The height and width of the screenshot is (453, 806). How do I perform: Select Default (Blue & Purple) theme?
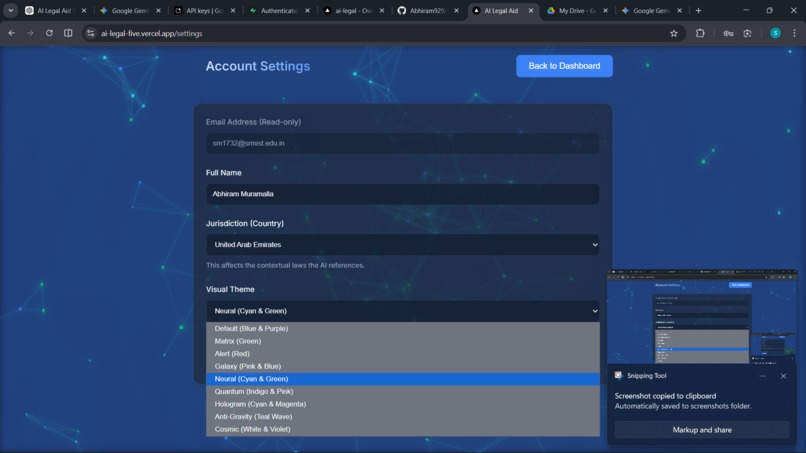pyautogui.click(x=402, y=329)
